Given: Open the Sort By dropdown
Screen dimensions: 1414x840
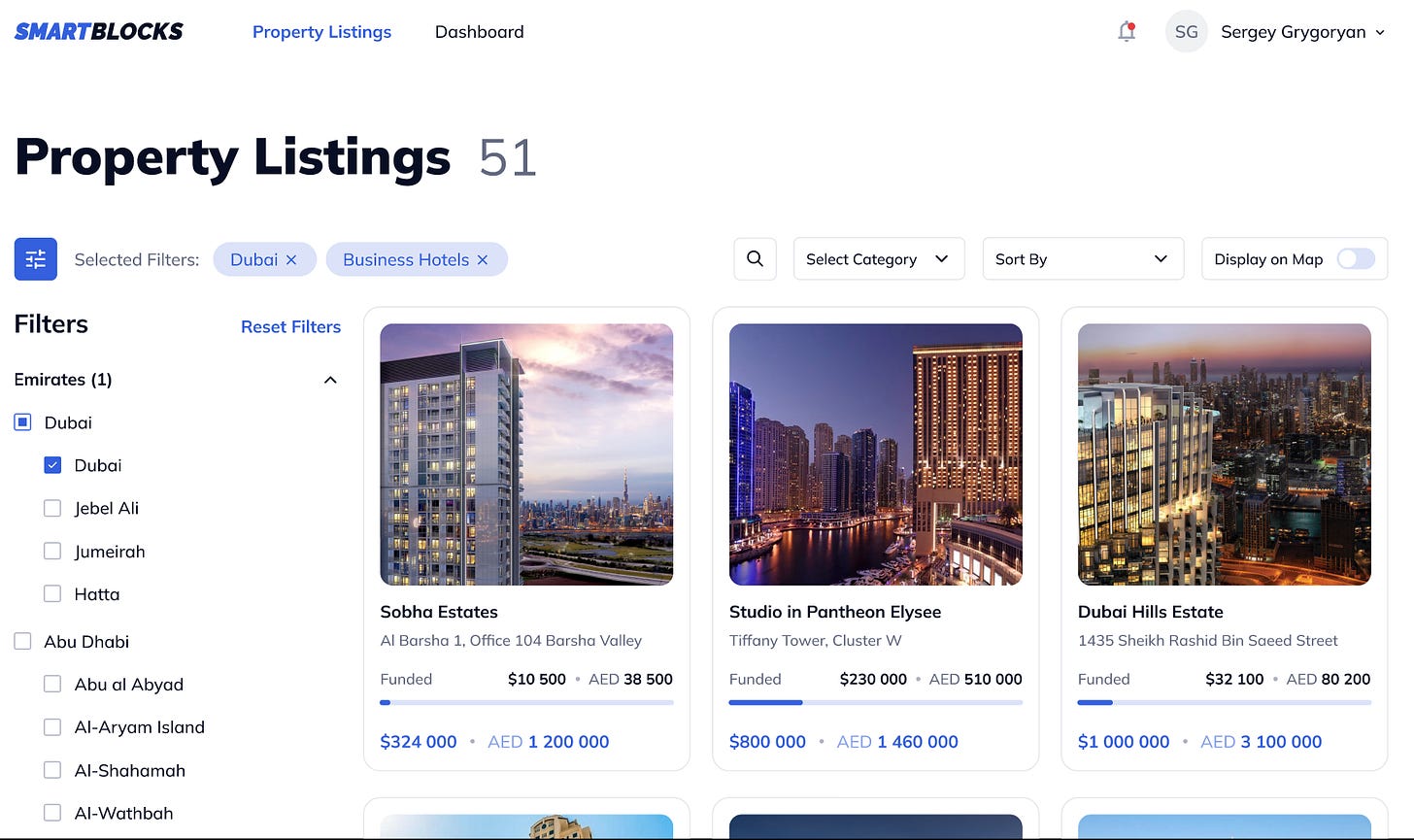Looking at the screenshot, I should click(1083, 259).
